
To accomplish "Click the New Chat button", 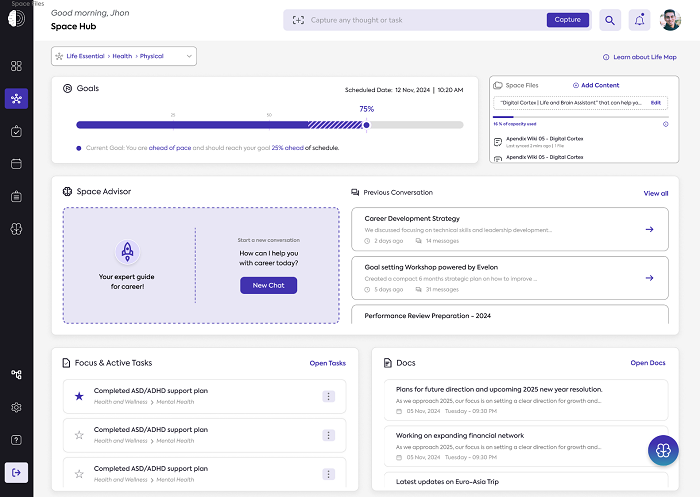I will (268, 285).
